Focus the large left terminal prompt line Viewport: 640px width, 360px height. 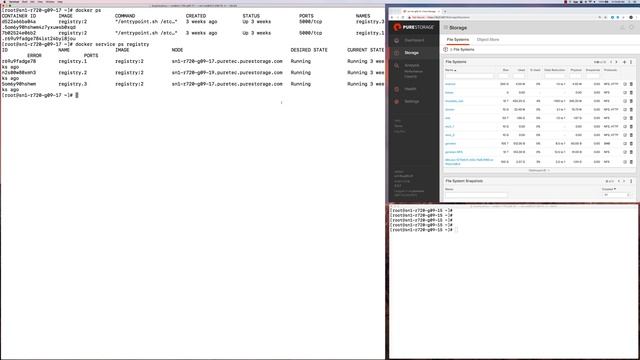40,95
